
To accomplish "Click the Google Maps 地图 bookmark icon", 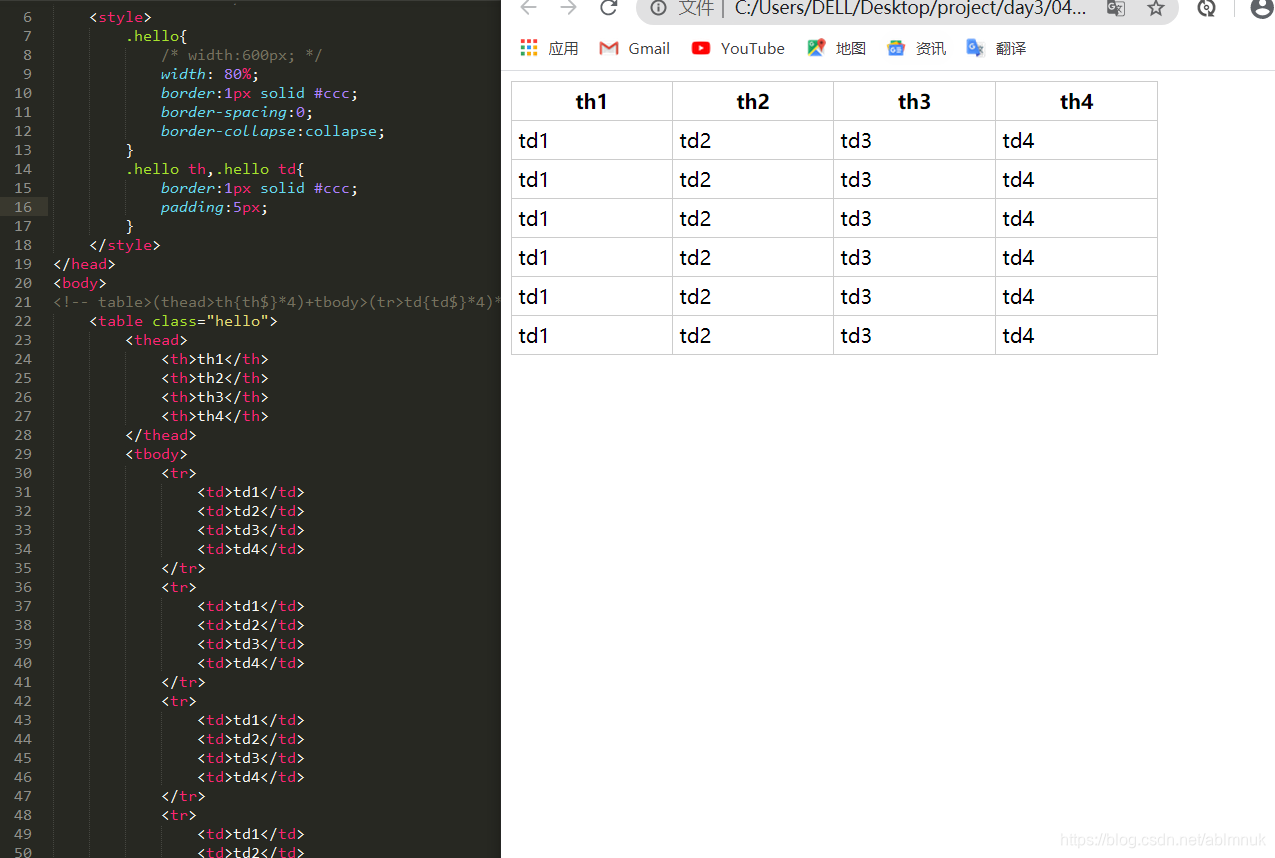I will [x=816, y=48].
